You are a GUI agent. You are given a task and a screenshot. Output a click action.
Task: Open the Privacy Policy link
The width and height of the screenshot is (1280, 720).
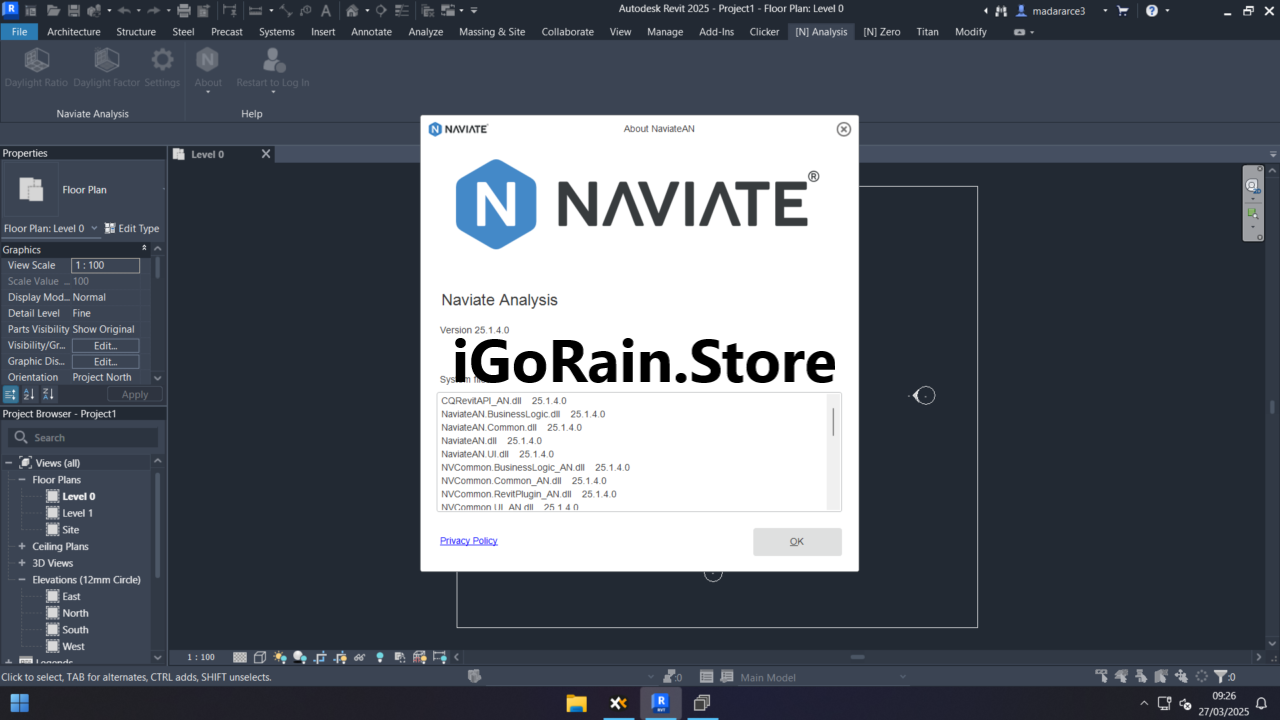tap(468, 541)
